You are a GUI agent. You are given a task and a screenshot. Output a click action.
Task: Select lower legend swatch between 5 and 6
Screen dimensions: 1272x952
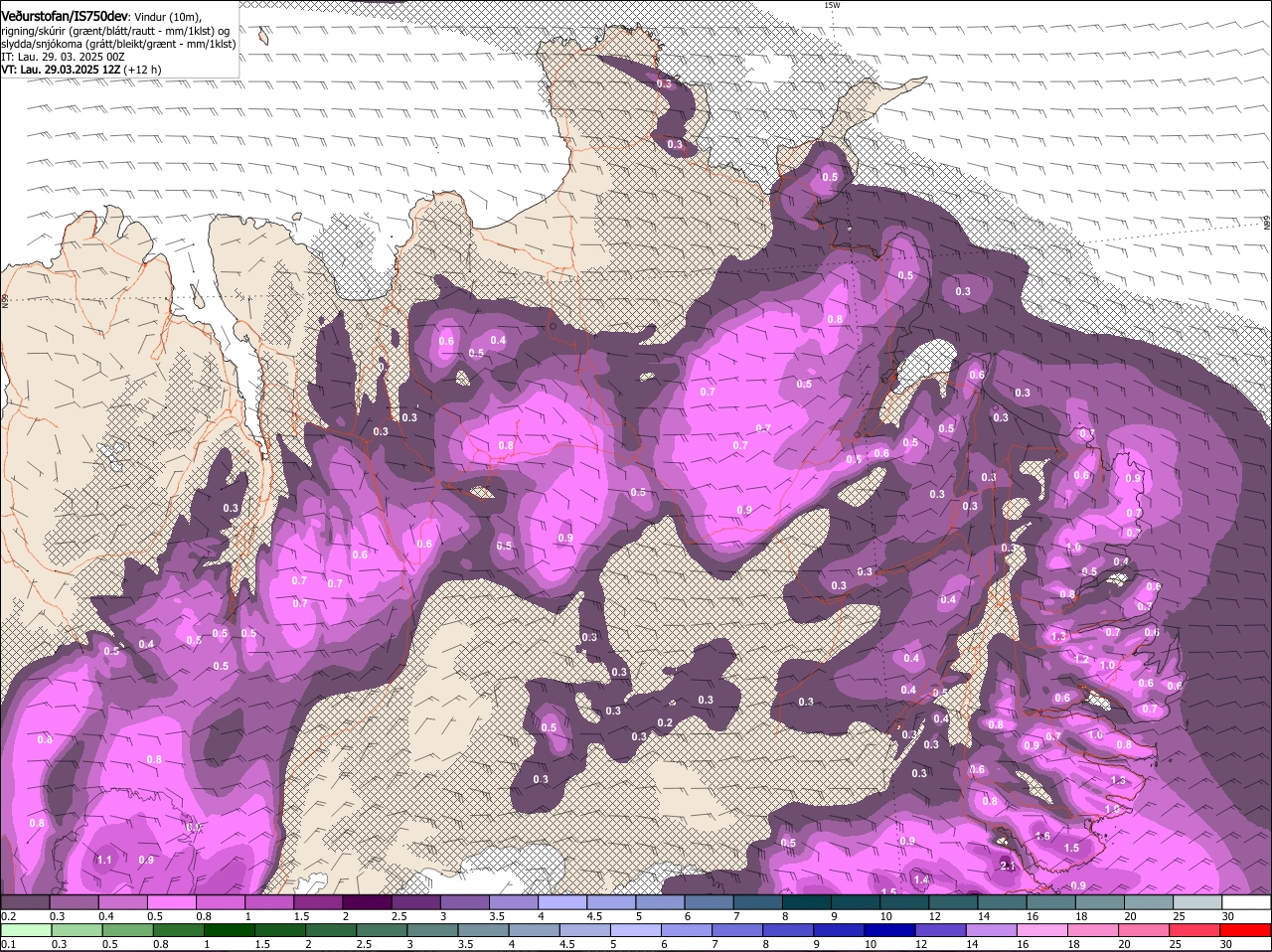click(x=636, y=929)
